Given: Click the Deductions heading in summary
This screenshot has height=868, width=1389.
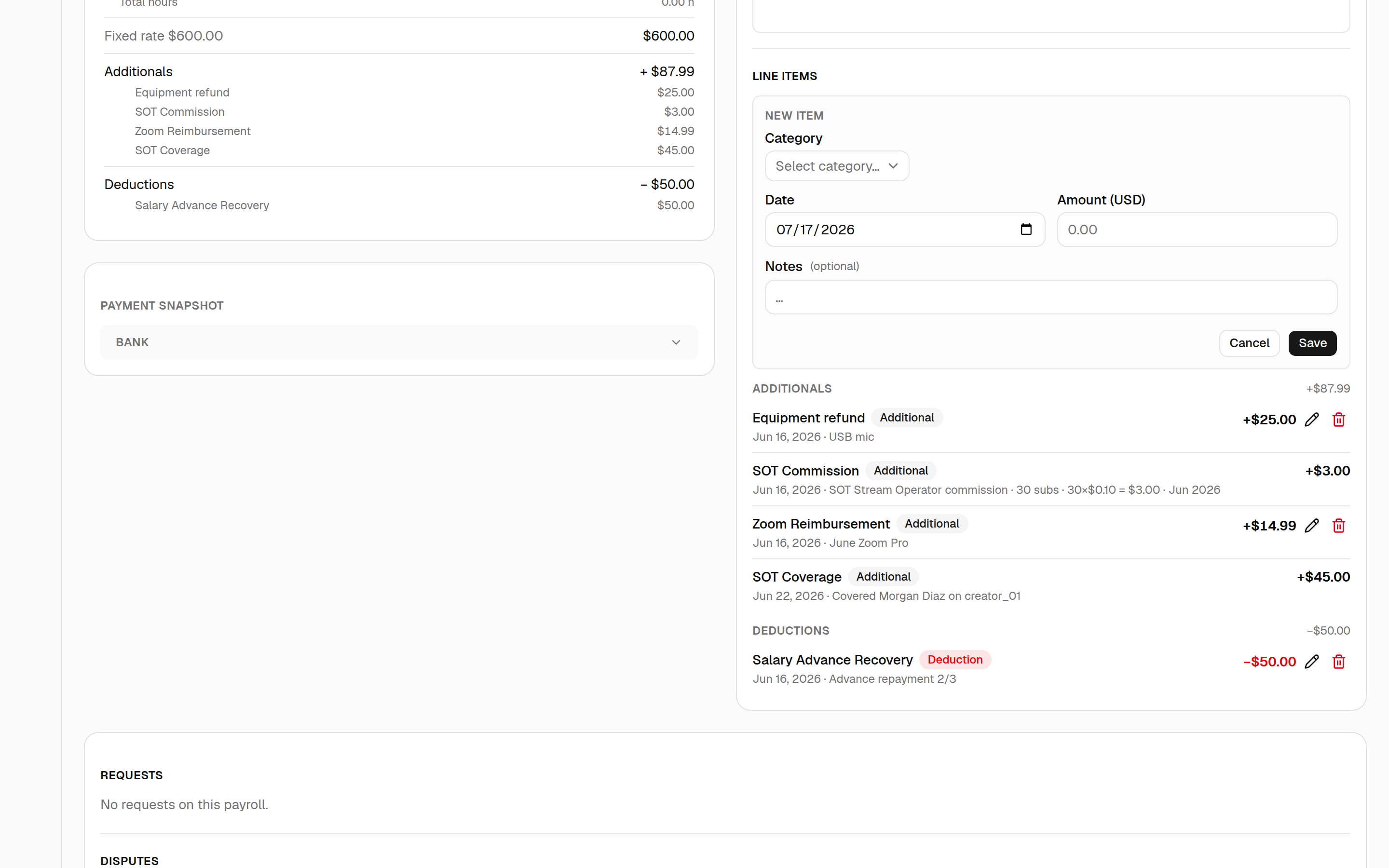Looking at the screenshot, I should coord(139,184).
